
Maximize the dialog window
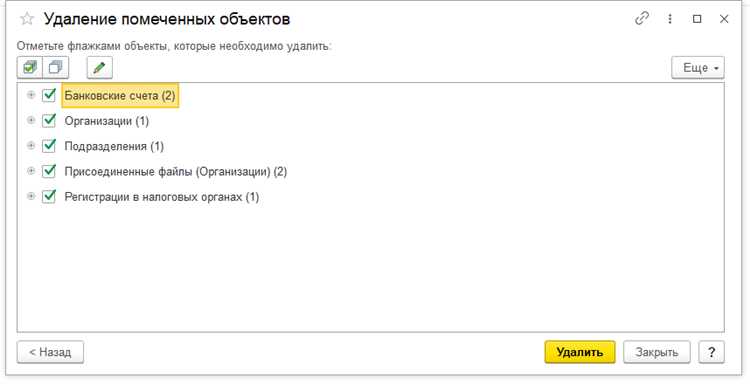coord(697,19)
